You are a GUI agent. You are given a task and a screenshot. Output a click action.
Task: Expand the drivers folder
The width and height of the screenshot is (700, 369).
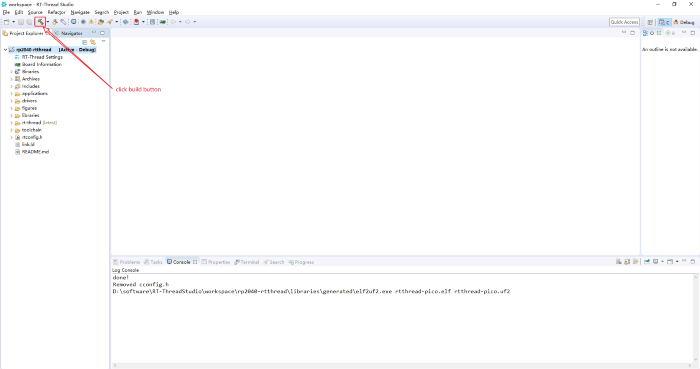11,101
